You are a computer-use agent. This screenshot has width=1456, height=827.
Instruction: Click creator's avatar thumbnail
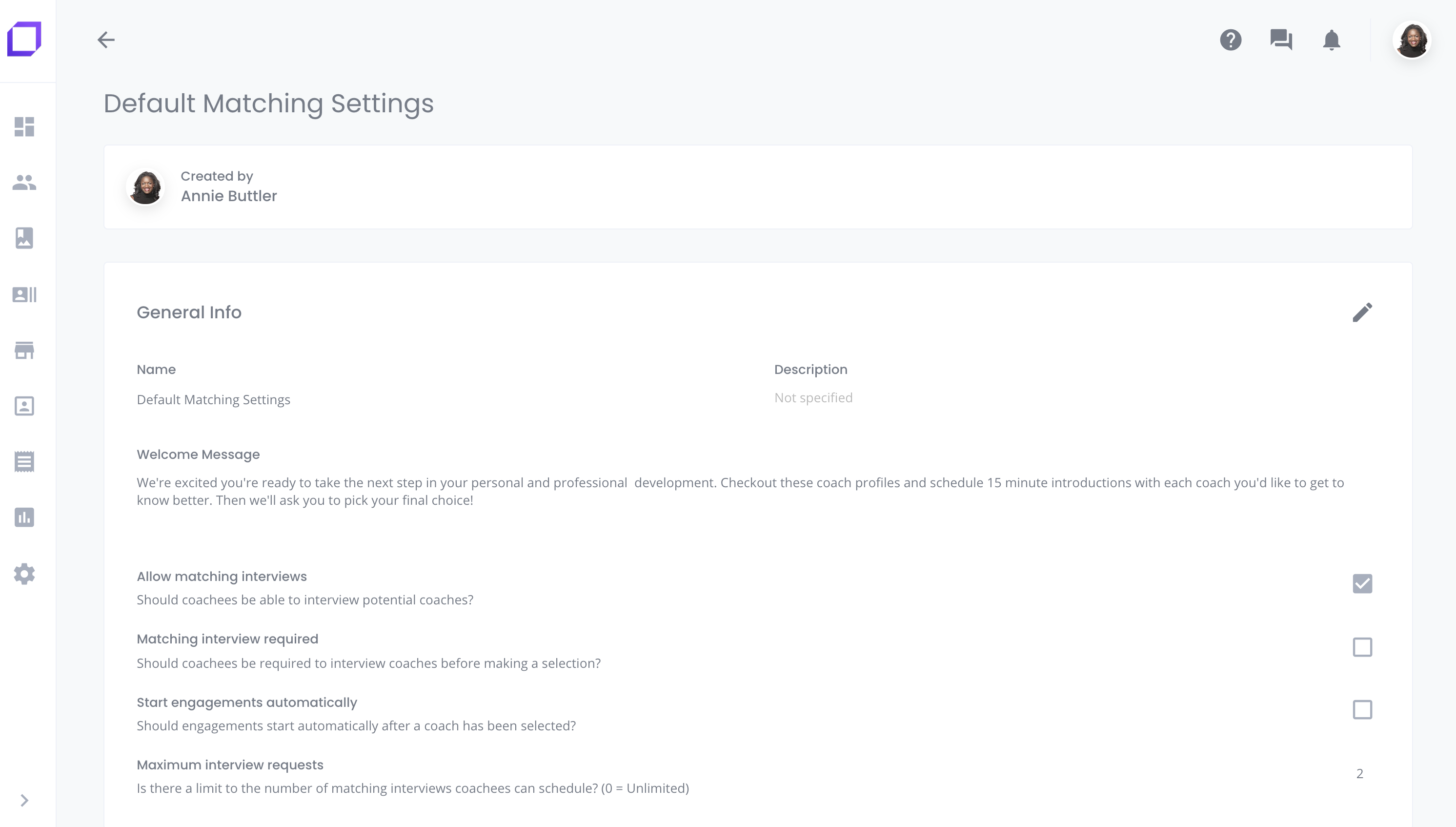tap(145, 187)
